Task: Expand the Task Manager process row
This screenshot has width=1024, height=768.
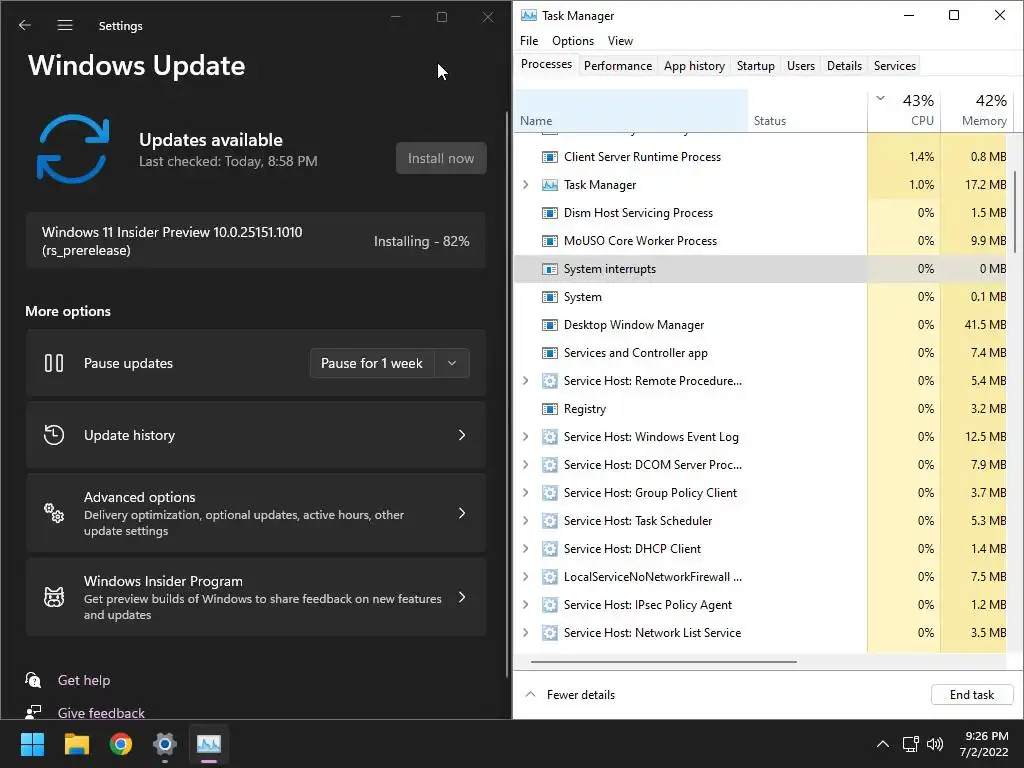Action: (526, 185)
